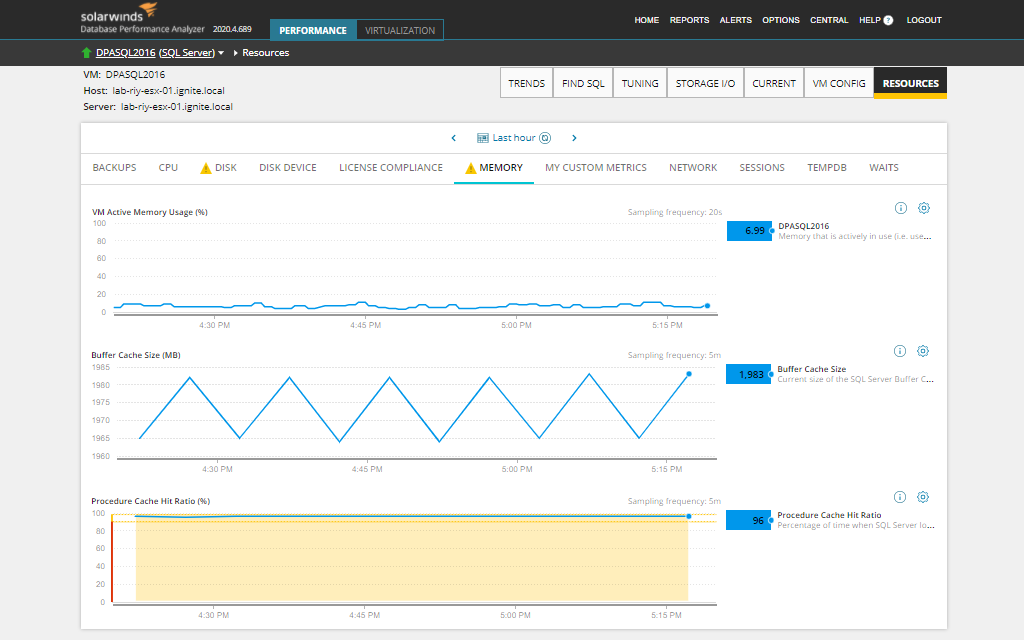Open the SESSIONS metrics tab
Screen dimensions: 1024x640
761,167
